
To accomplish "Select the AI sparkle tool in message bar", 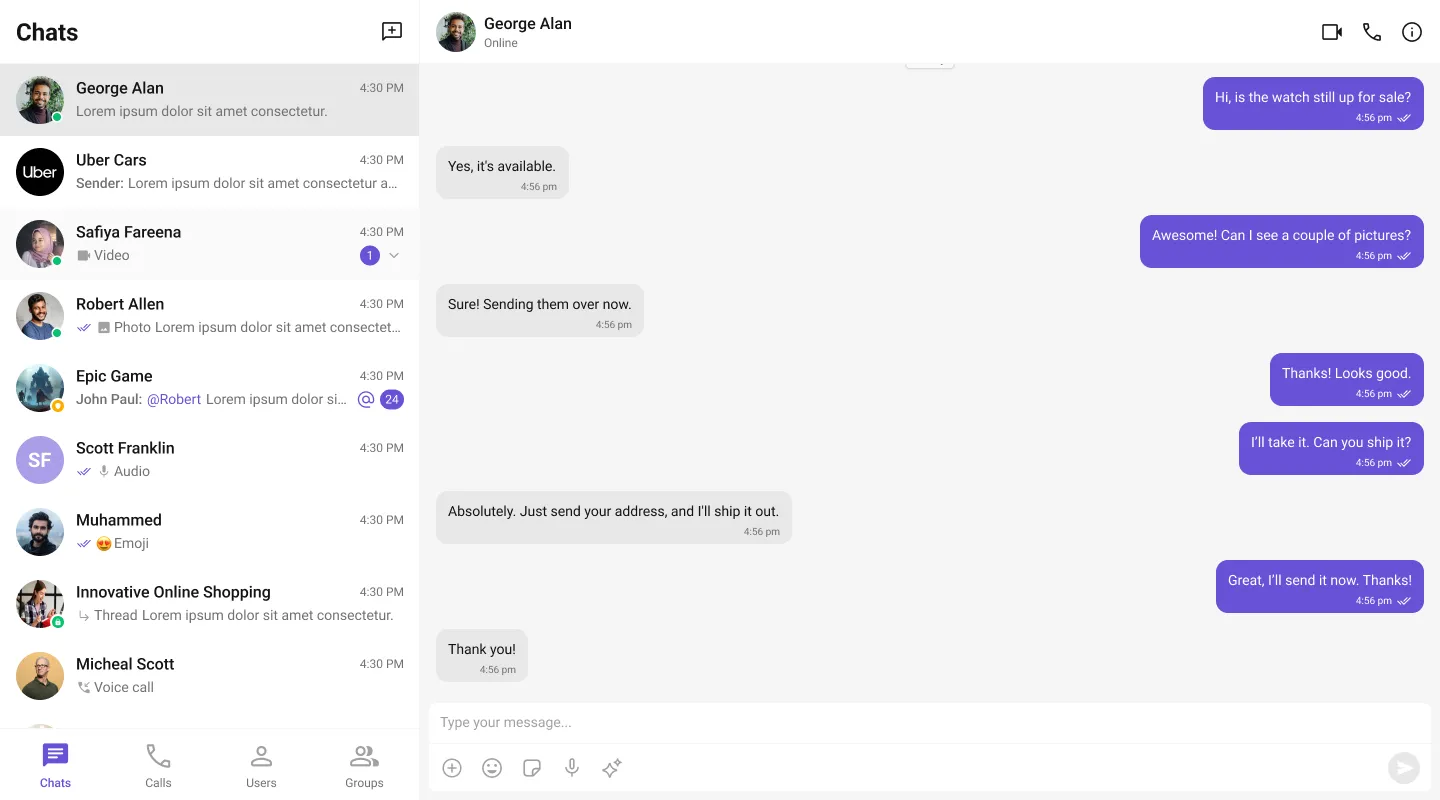I will (612, 768).
